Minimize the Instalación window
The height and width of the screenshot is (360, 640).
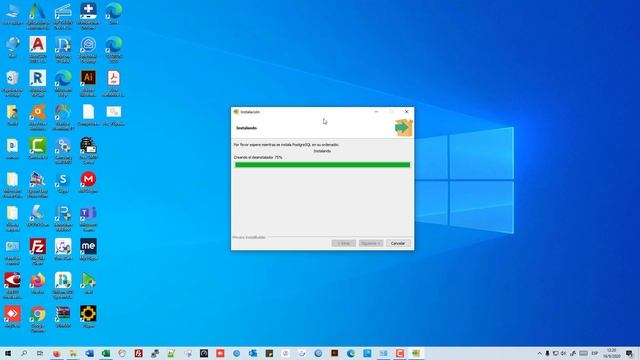coord(376,111)
